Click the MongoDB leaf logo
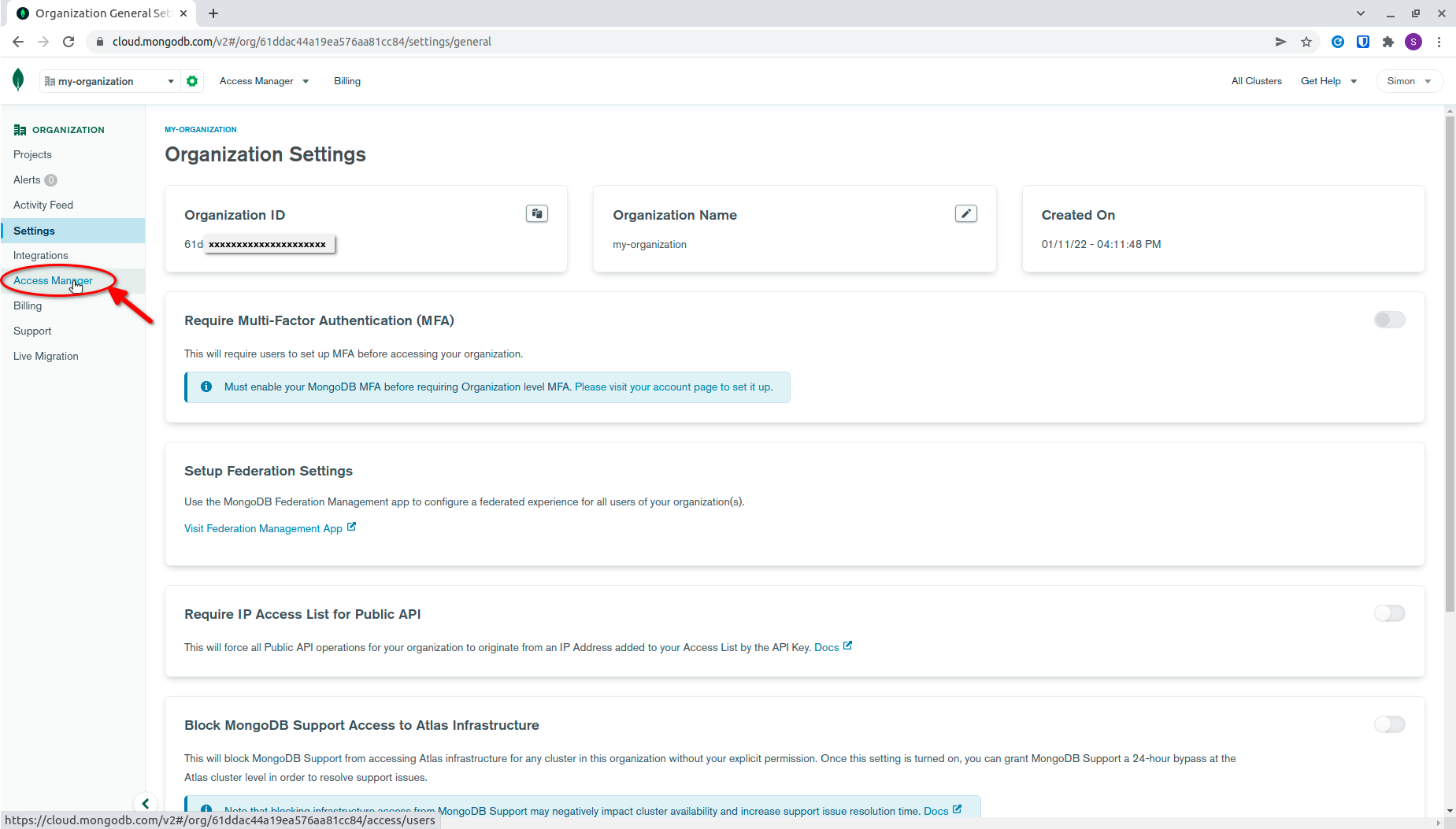The width and height of the screenshot is (1456, 829). [x=18, y=80]
